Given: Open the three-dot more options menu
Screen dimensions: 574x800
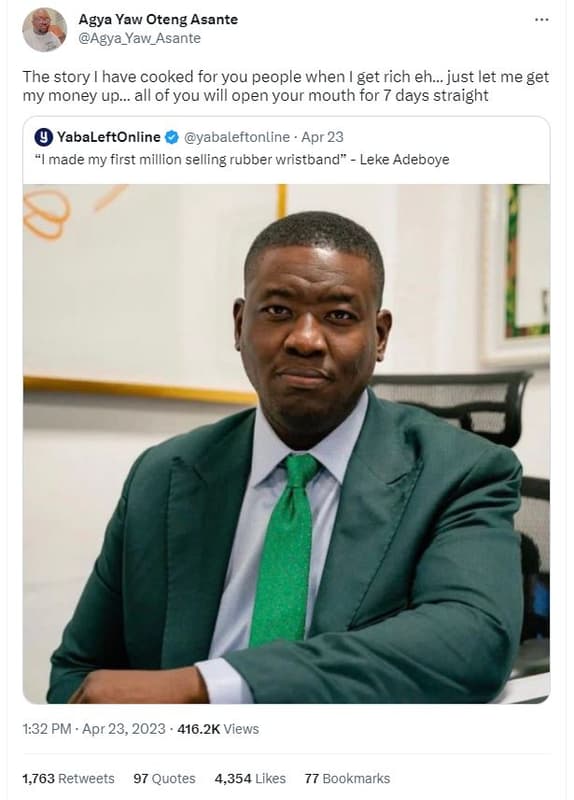Looking at the screenshot, I should (x=541, y=20).
